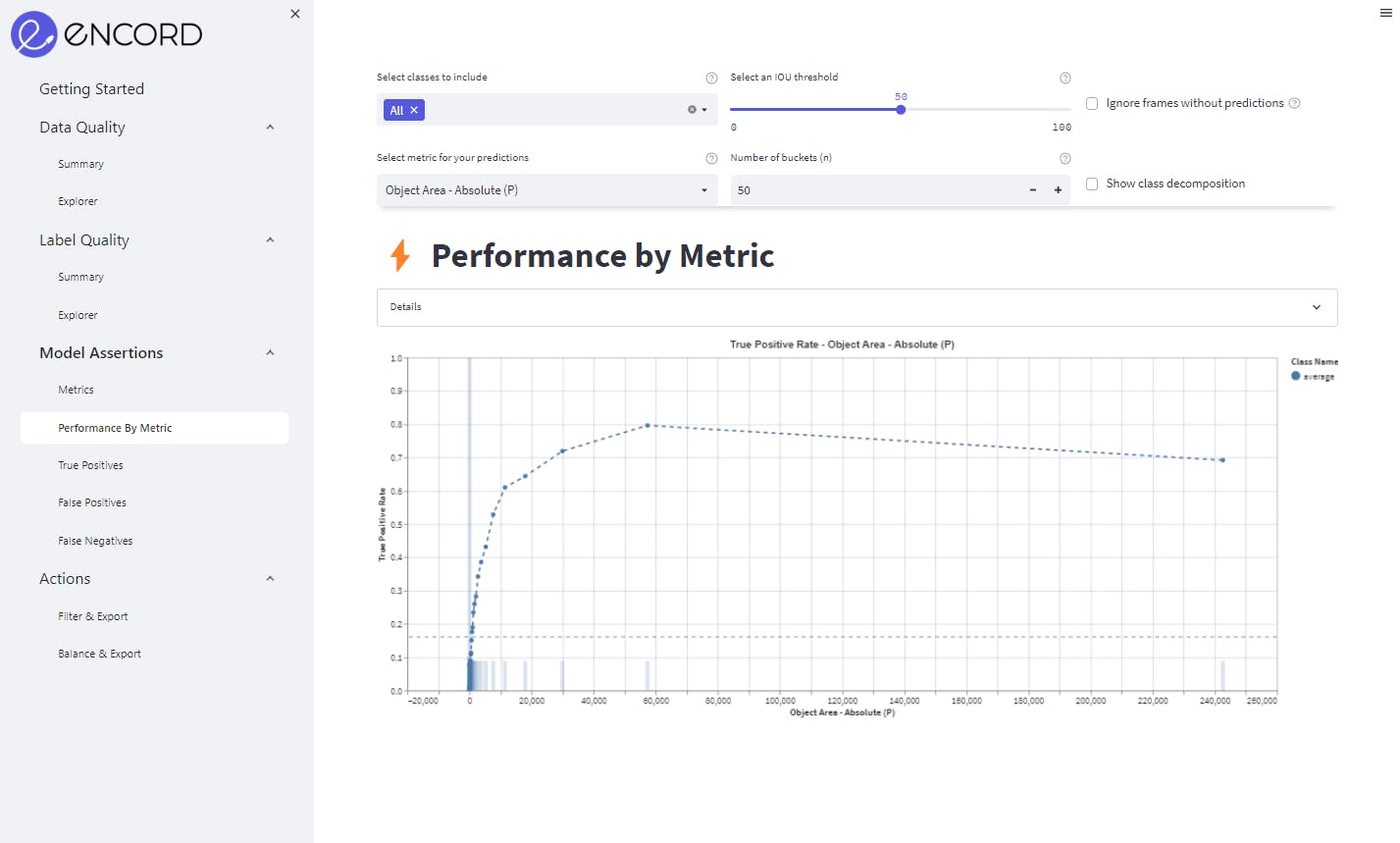This screenshot has height=843, width=1400.
Task: Open the Object Area - Absolute (P) dropdown
Action: click(546, 190)
